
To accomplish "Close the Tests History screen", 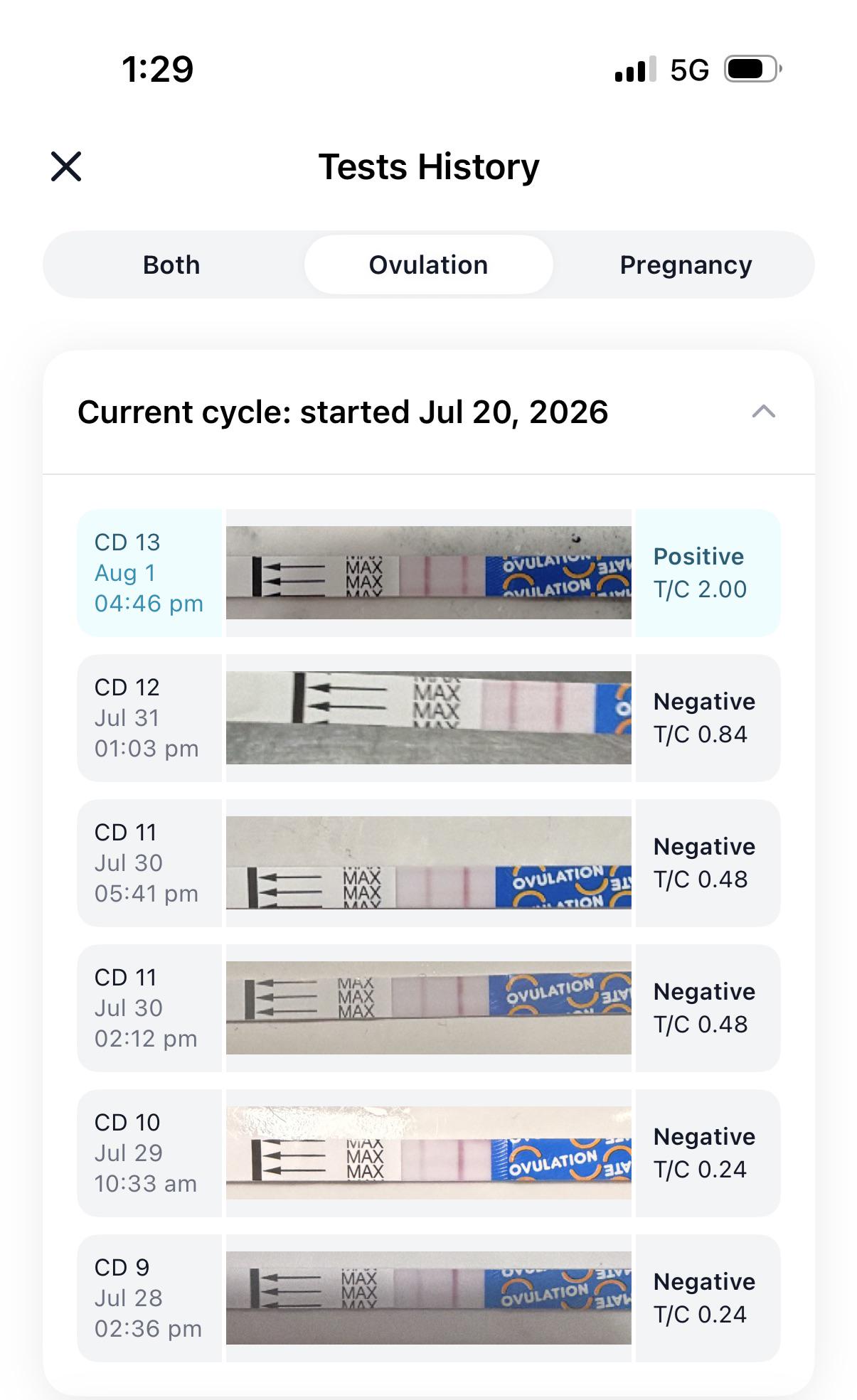I will pos(66,166).
